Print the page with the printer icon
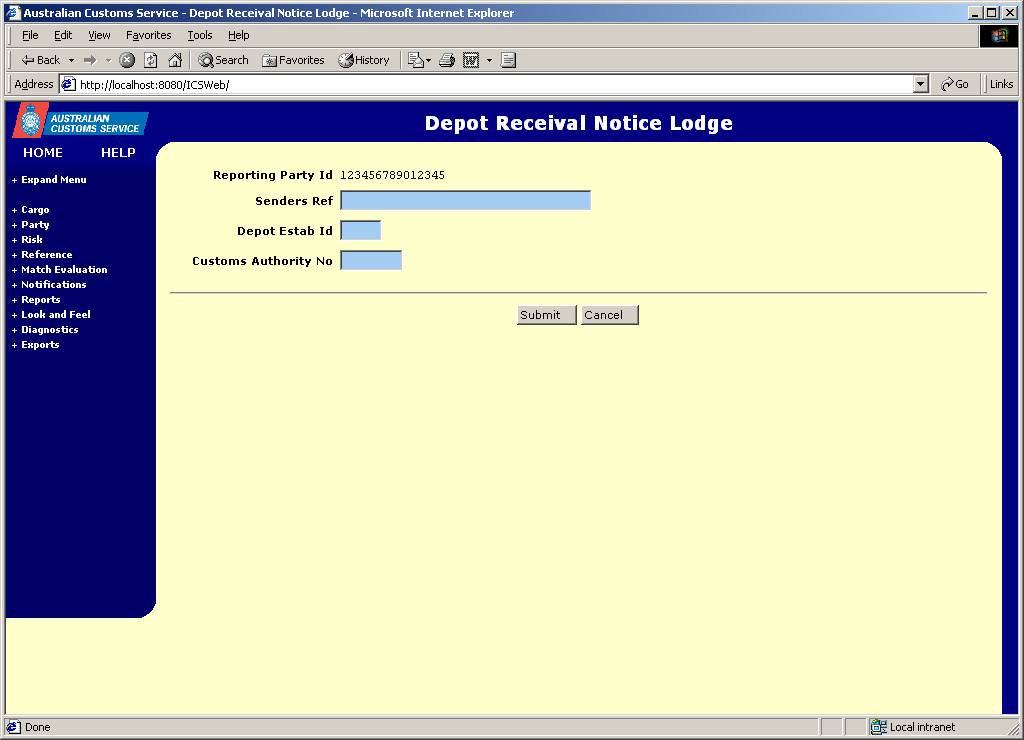The width and height of the screenshot is (1024, 740). coord(447,60)
